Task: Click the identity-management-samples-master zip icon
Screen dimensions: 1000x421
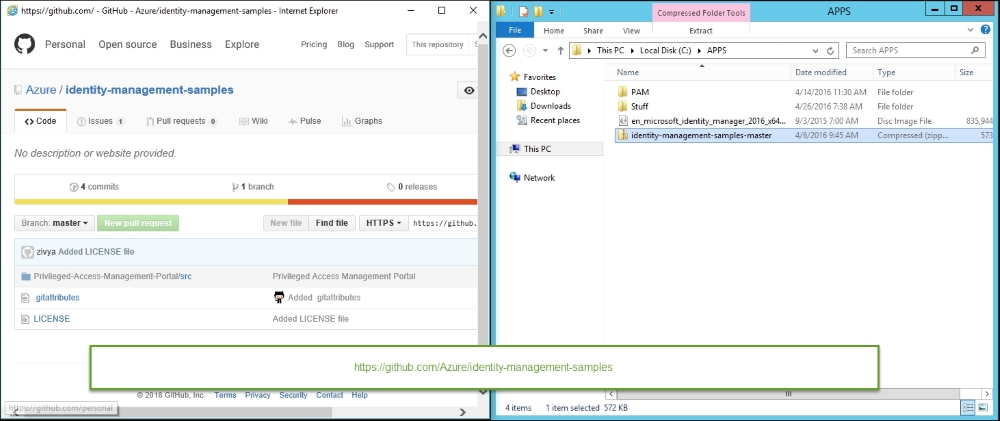Action: (623, 135)
